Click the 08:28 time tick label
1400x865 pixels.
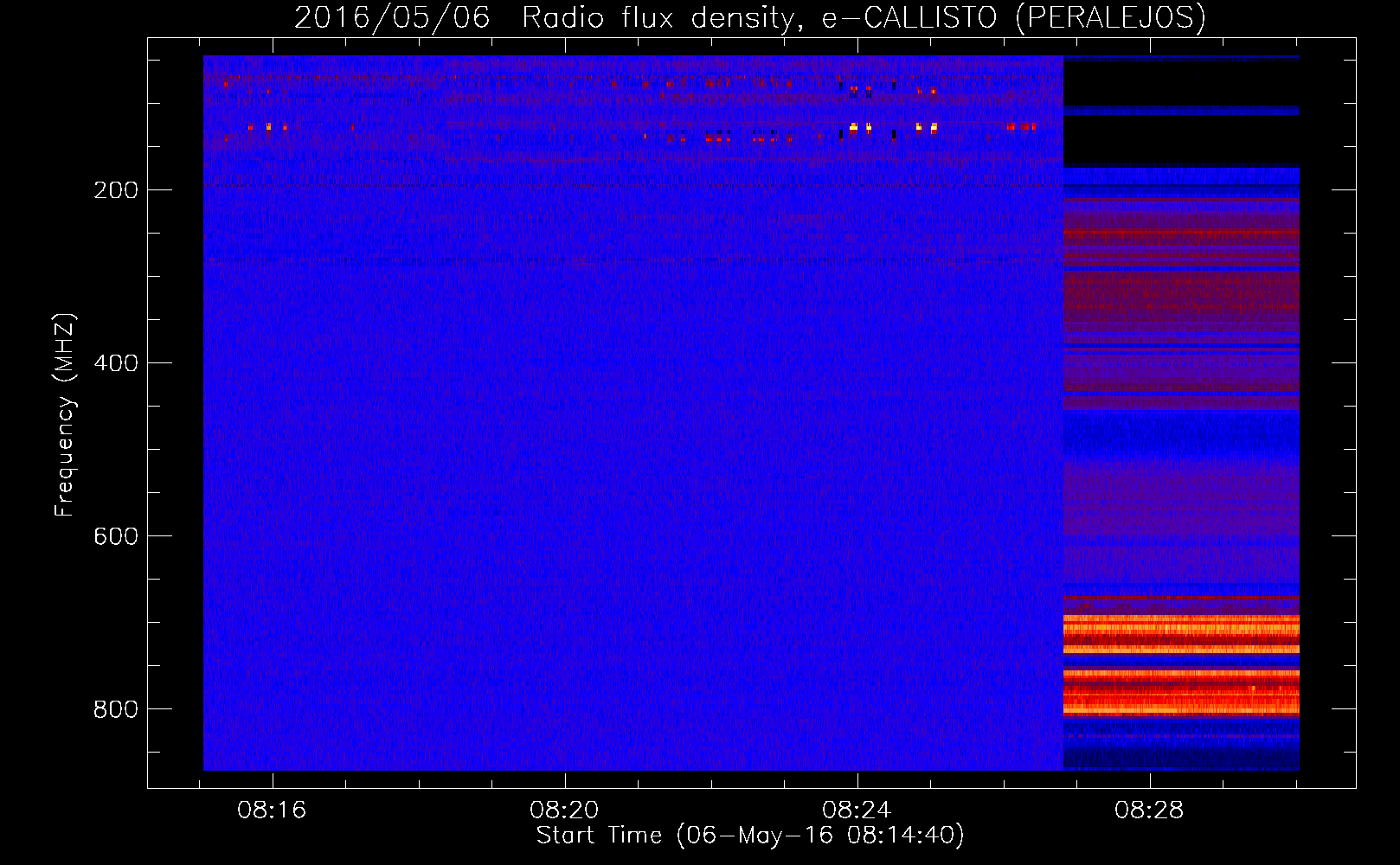1150,811
